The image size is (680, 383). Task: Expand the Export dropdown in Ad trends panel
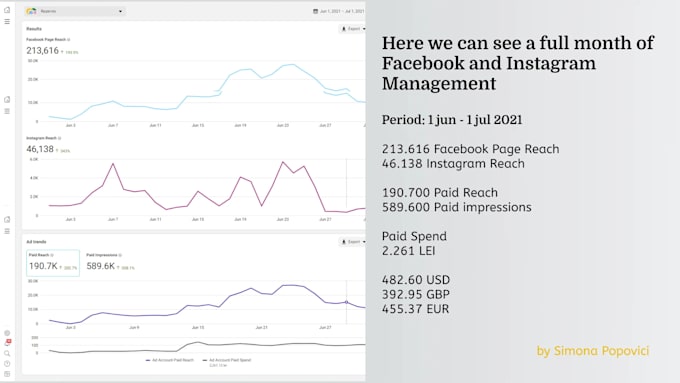[x=352, y=242]
